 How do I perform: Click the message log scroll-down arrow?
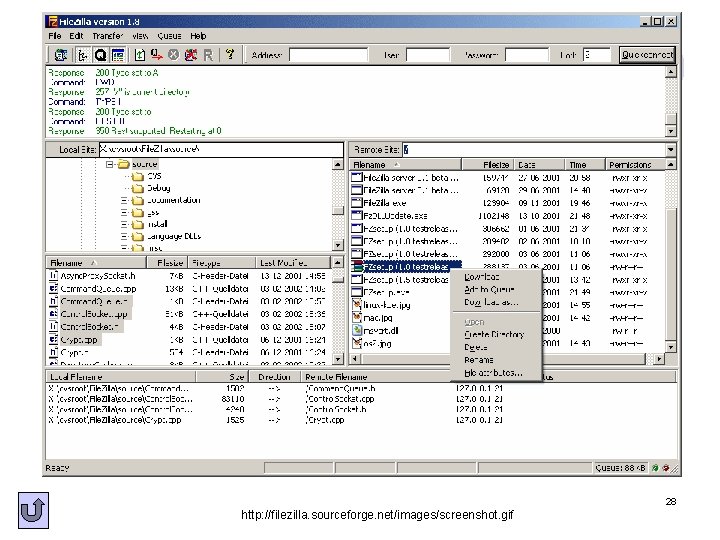670,131
